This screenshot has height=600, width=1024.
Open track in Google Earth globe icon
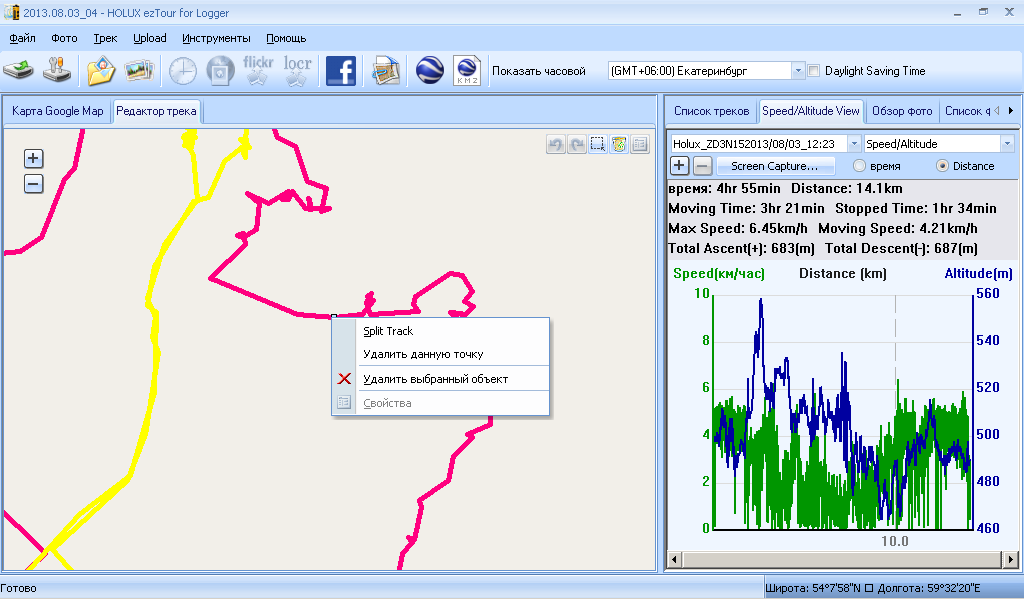click(x=430, y=71)
